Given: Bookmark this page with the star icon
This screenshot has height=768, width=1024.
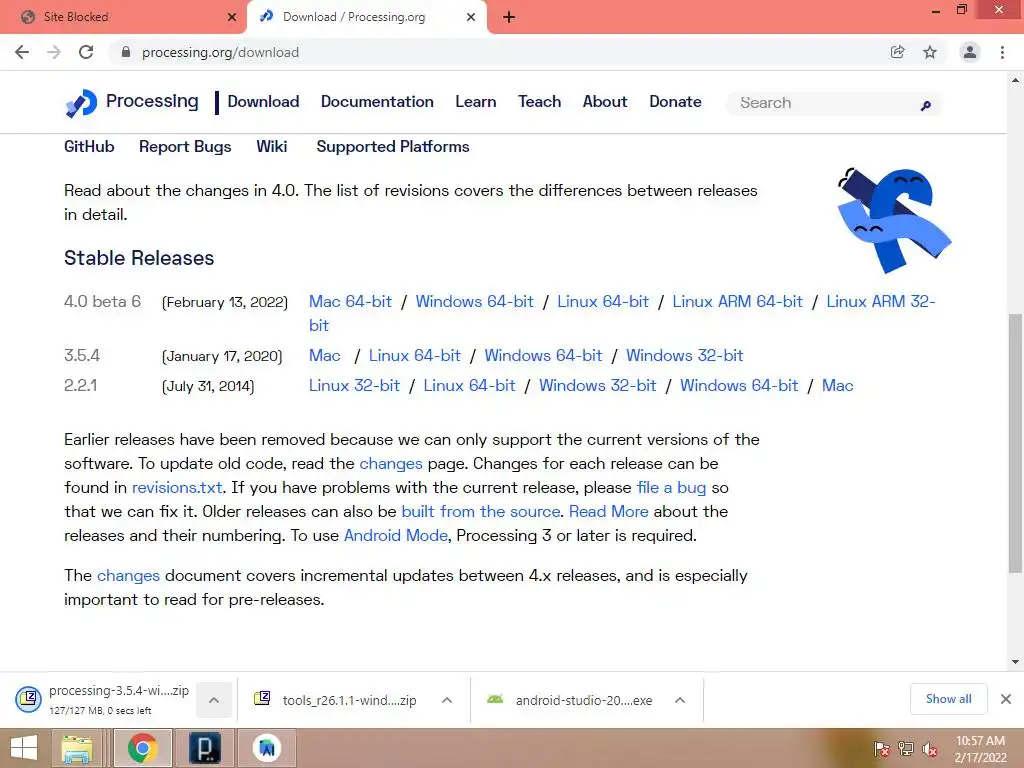Looking at the screenshot, I should [x=930, y=52].
